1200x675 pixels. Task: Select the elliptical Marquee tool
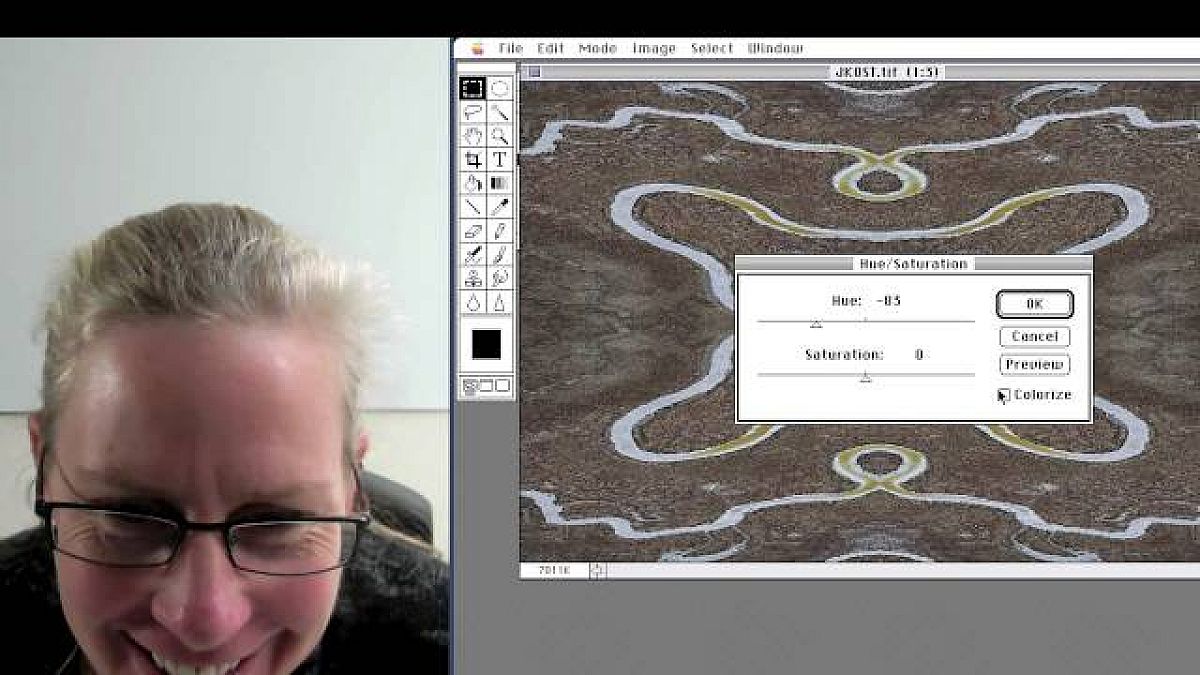499,89
